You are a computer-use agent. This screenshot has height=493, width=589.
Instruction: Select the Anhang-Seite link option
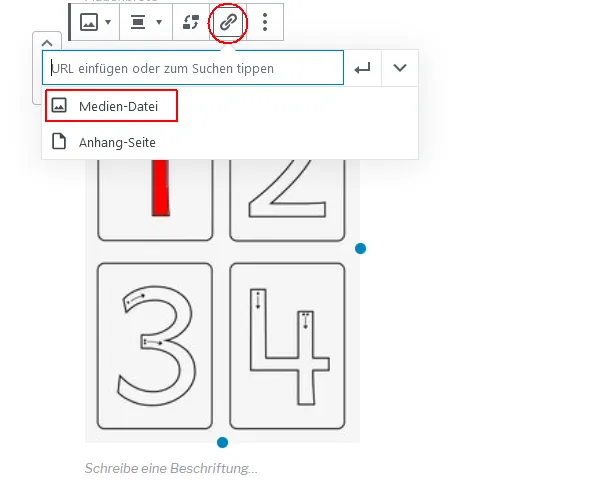coord(230,142)
